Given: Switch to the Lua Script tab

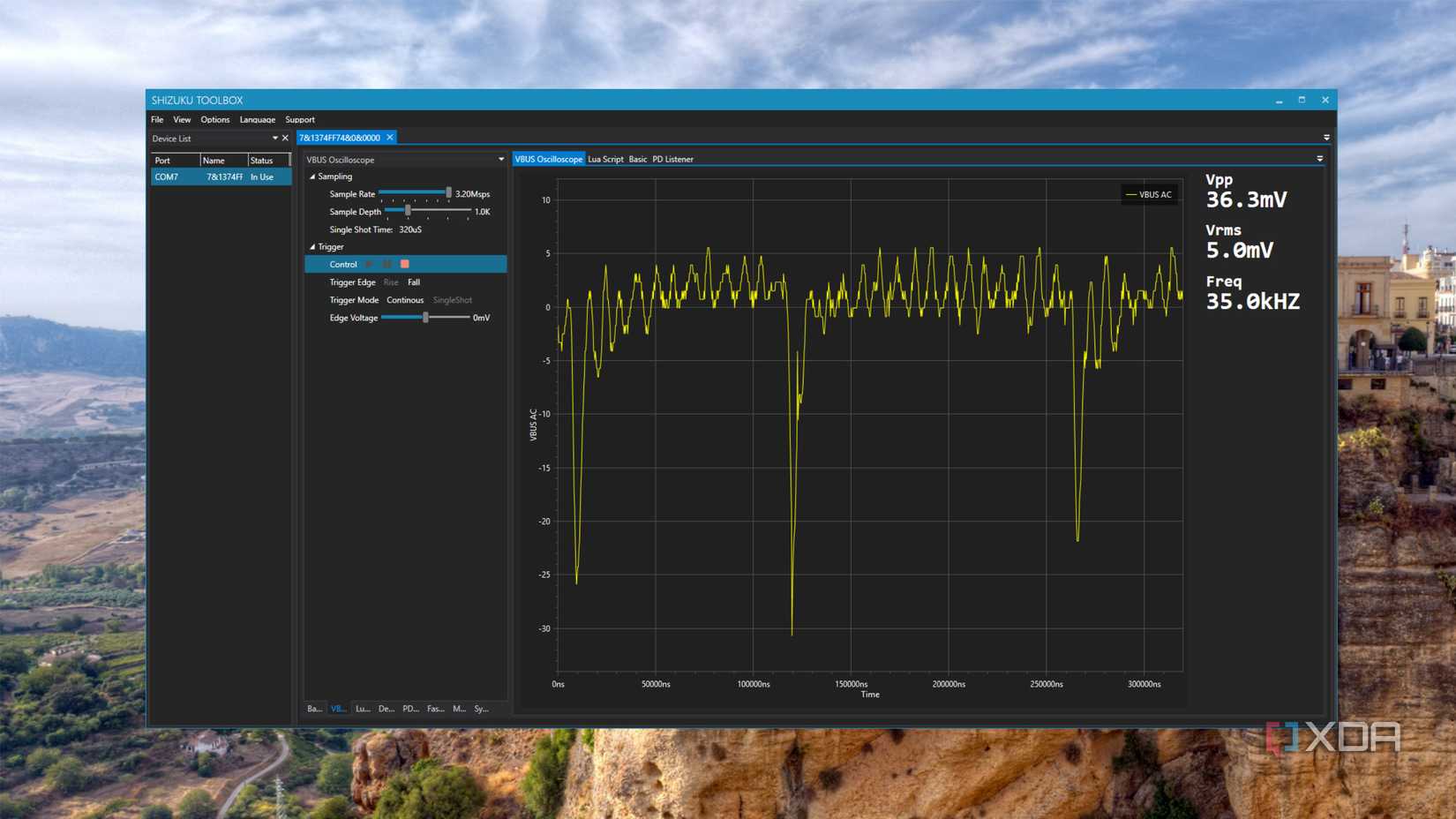Looking at the screenshot, I should (605, 160).
